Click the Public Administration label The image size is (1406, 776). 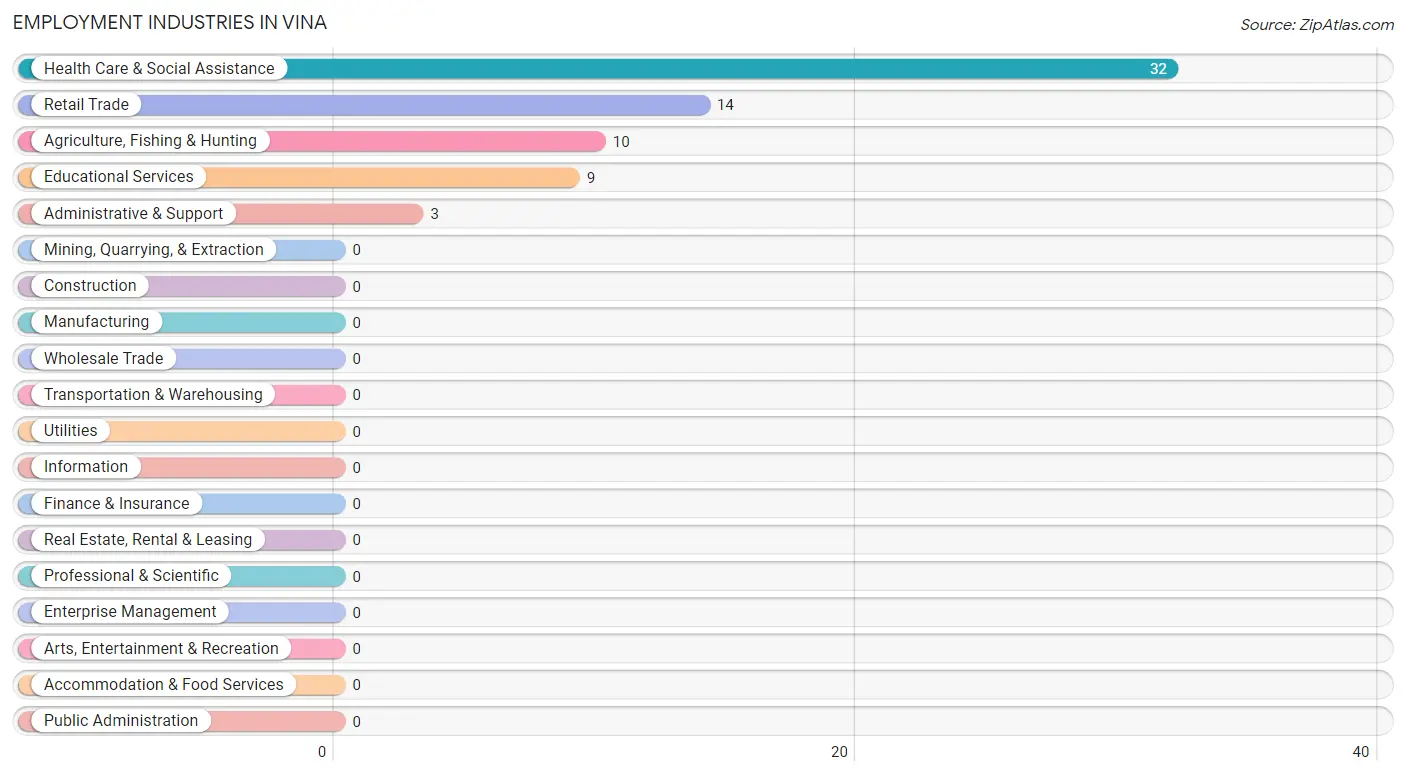point(121,720)
